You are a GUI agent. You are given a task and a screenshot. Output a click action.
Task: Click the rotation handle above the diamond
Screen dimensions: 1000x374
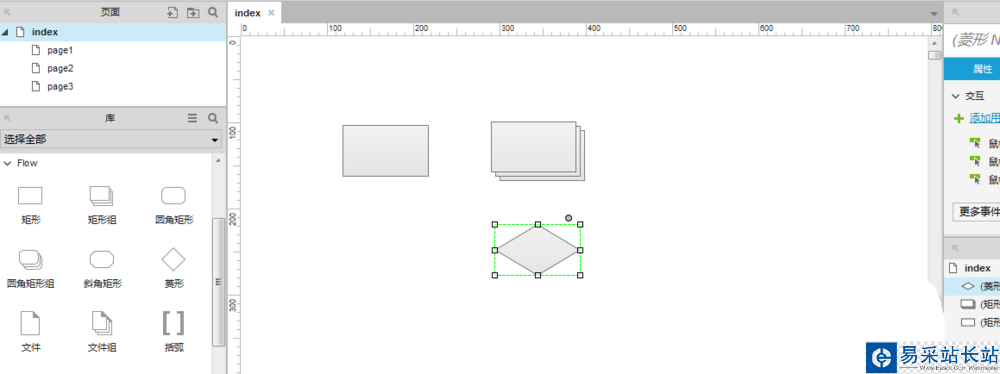pos(568,218)
